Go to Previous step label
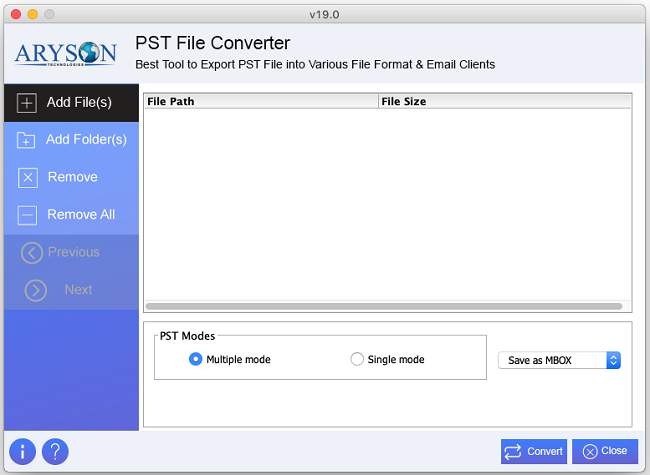This screenshot has width=650, height=475. click(74, 252)
